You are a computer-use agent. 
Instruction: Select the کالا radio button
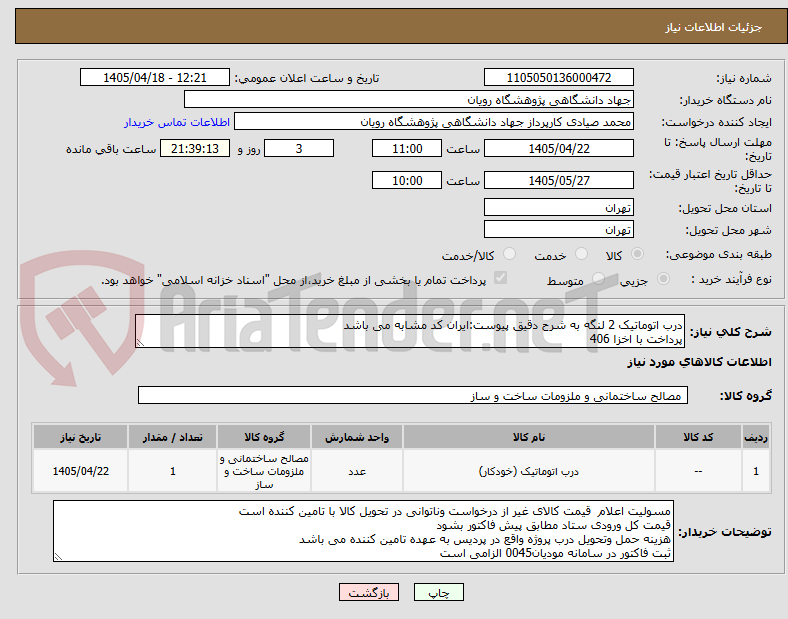(637, 254)
